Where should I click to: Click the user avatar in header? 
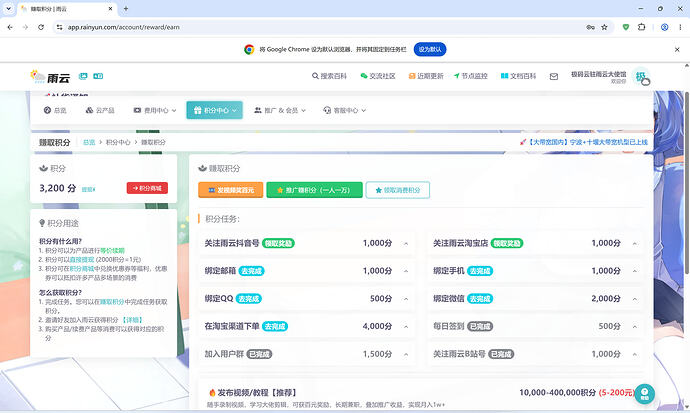coord(641,77)
